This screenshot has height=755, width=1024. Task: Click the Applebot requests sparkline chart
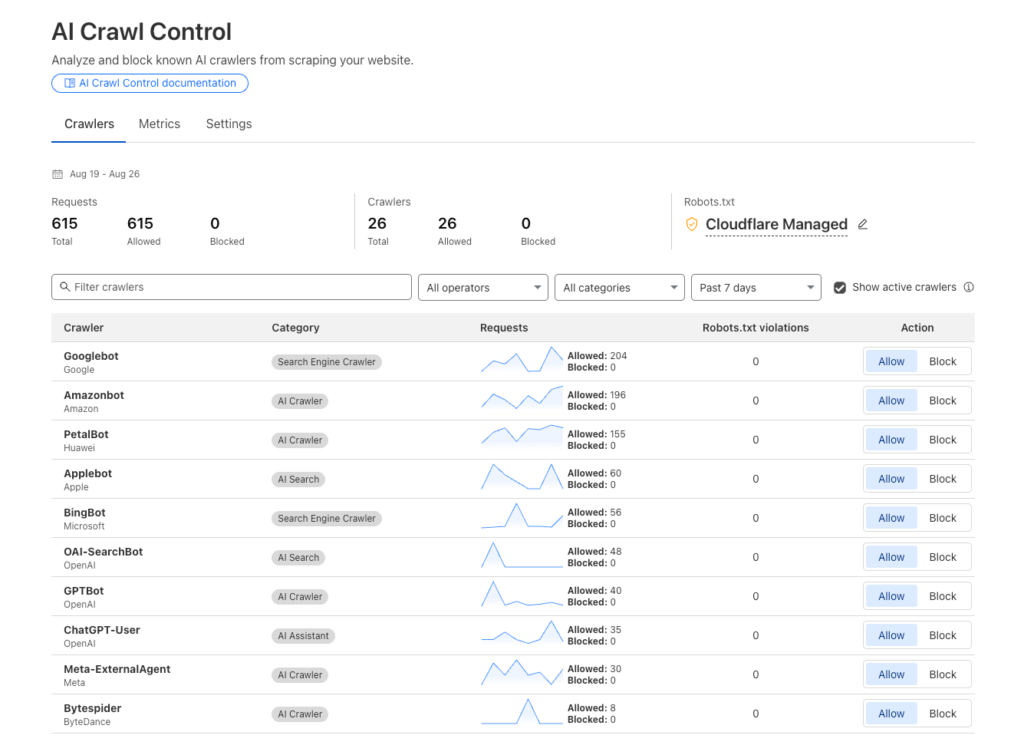(522, 477)
